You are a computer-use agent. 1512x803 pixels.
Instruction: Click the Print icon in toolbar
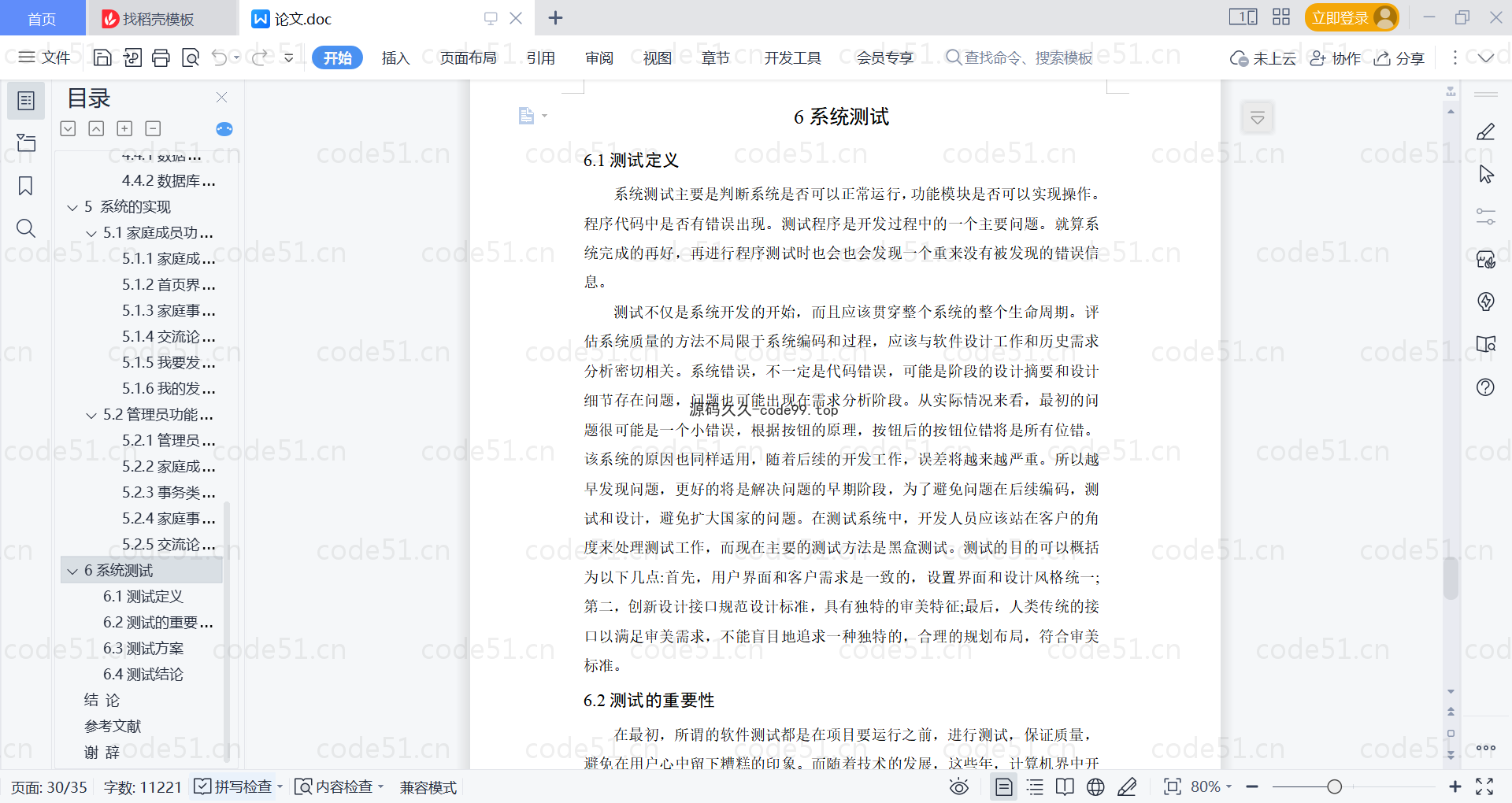tap(161, 57)
